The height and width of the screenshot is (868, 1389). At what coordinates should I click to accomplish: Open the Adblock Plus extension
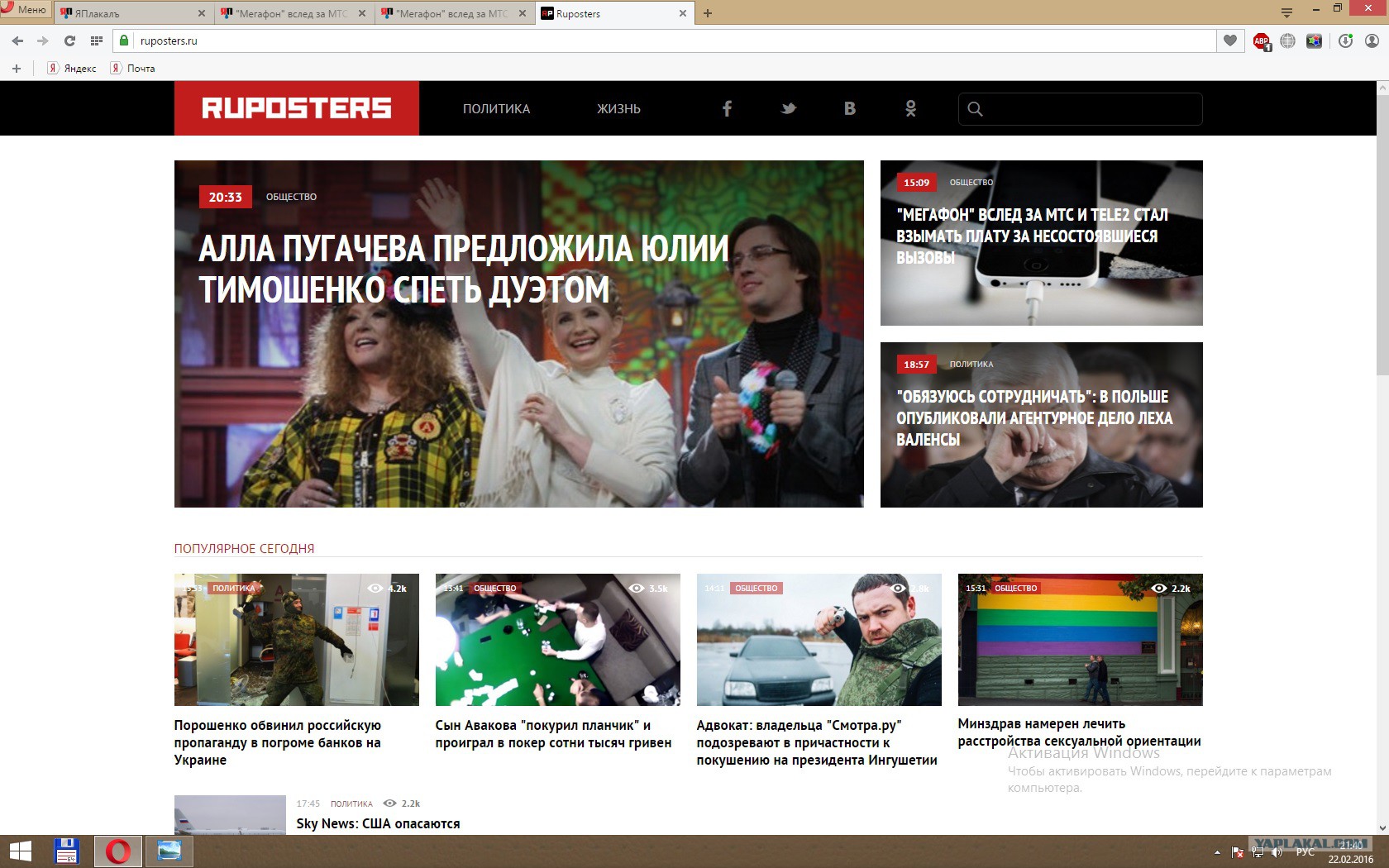(x=1262, y=41)
